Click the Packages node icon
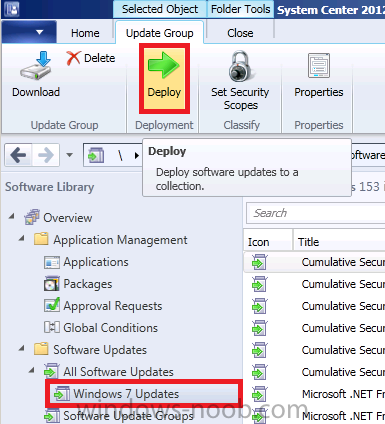Screen dimensions: 385x424 coord(52,284)
